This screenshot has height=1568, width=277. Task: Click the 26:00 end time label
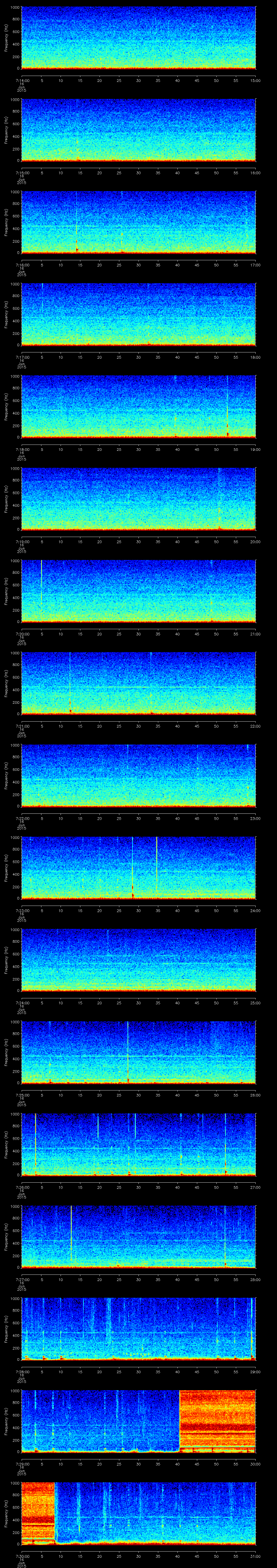(x=255, y=1095)
